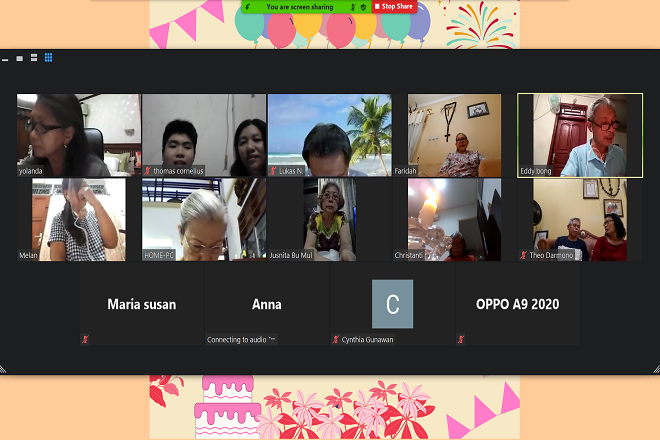Image resolution: width=660 pixels, height=440 pixels.
Task: Select Lukas N's beach background video
Action: 329,135
